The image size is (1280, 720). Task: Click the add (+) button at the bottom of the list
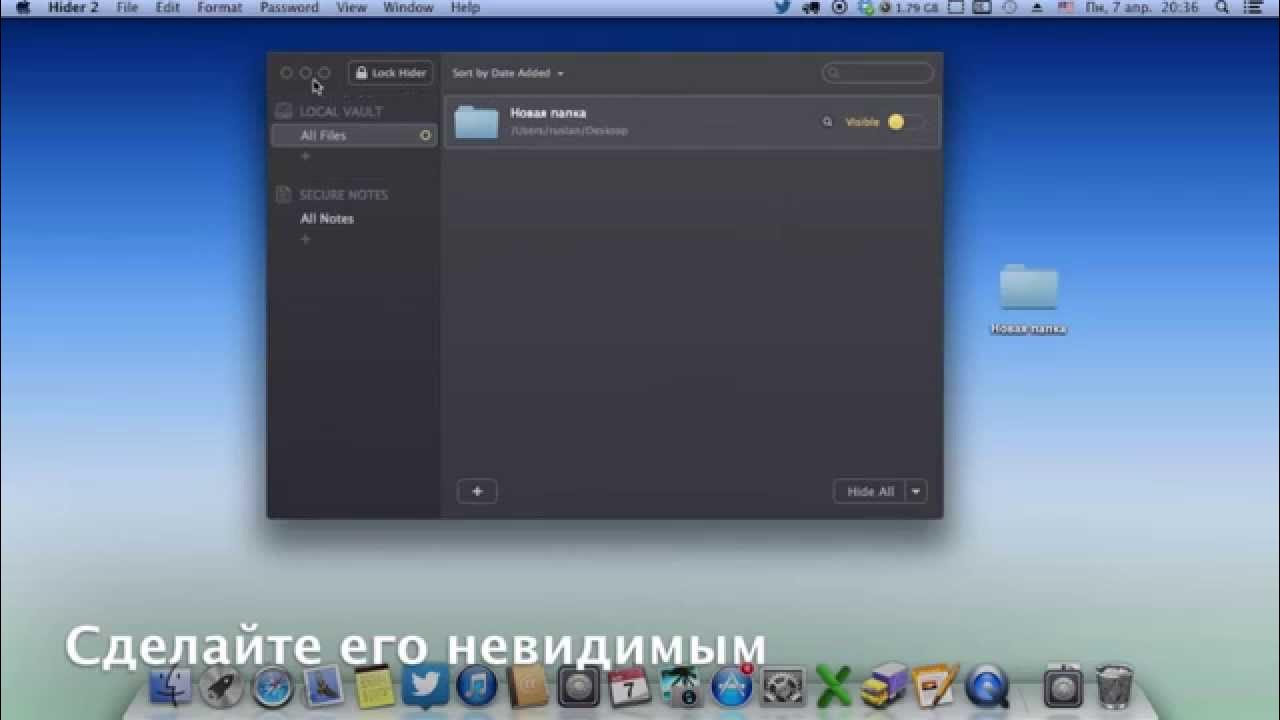(477, 491)
